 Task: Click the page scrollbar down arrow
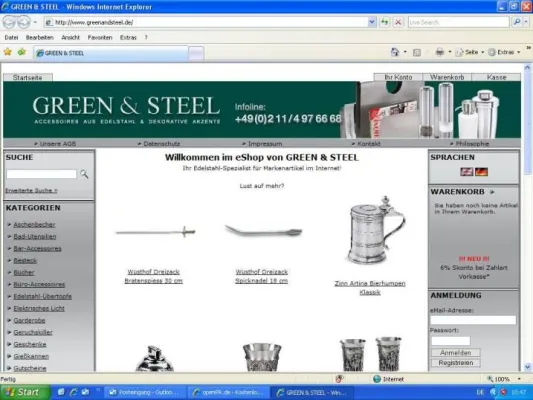point(527,367)
